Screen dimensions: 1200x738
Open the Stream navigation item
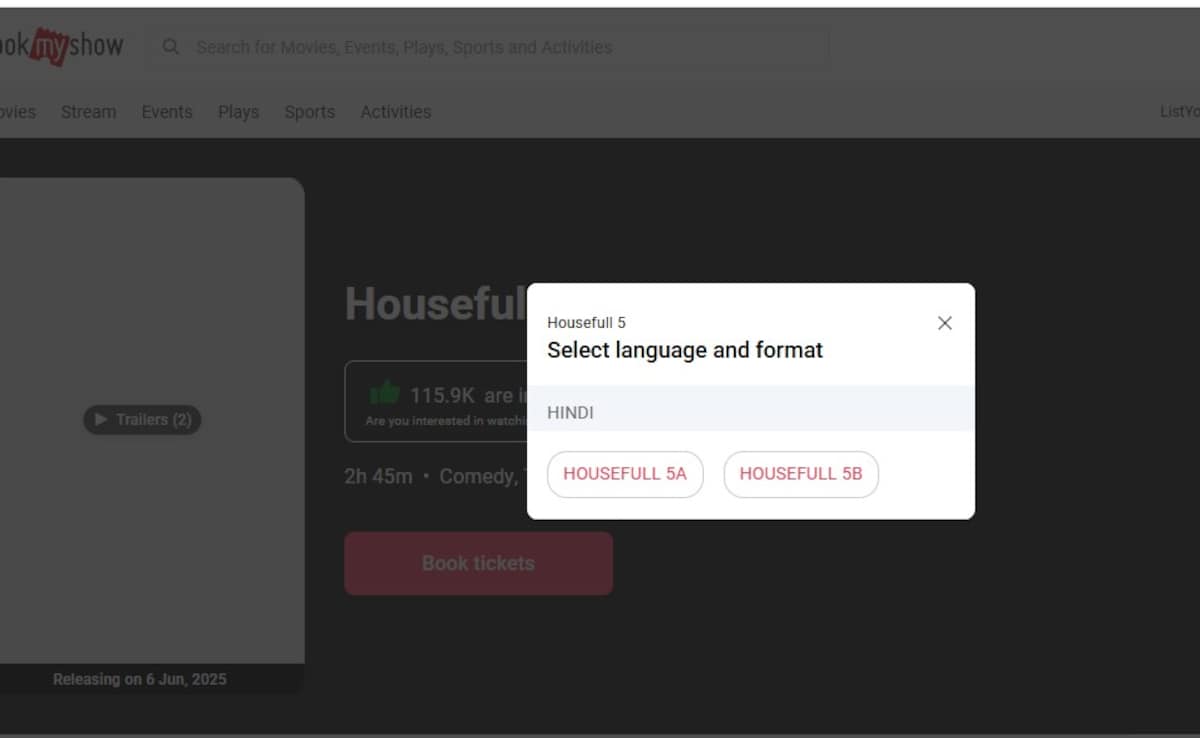click(x=88, y=112)
